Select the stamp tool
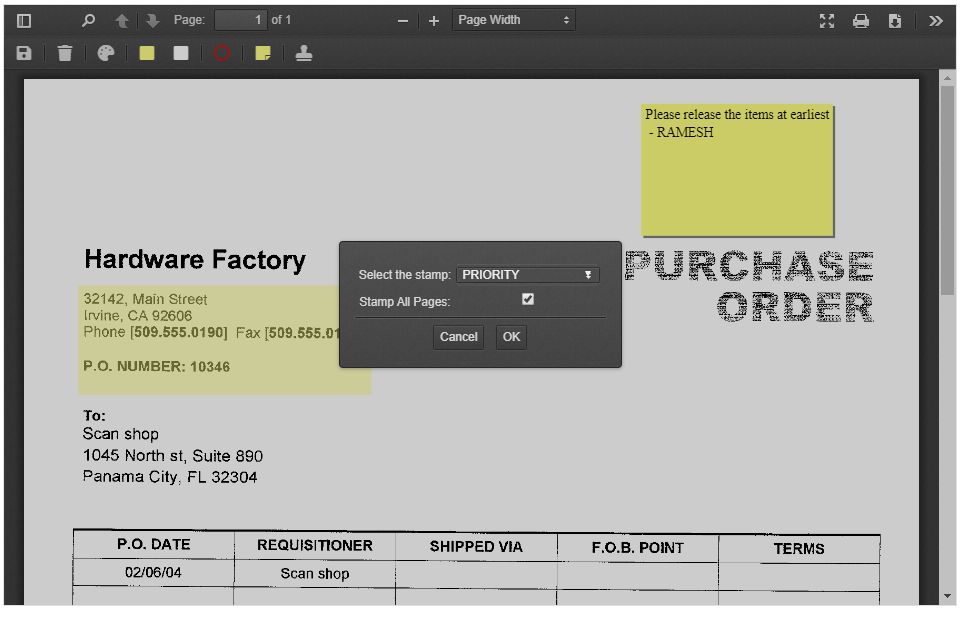 (x=303, y=53)
